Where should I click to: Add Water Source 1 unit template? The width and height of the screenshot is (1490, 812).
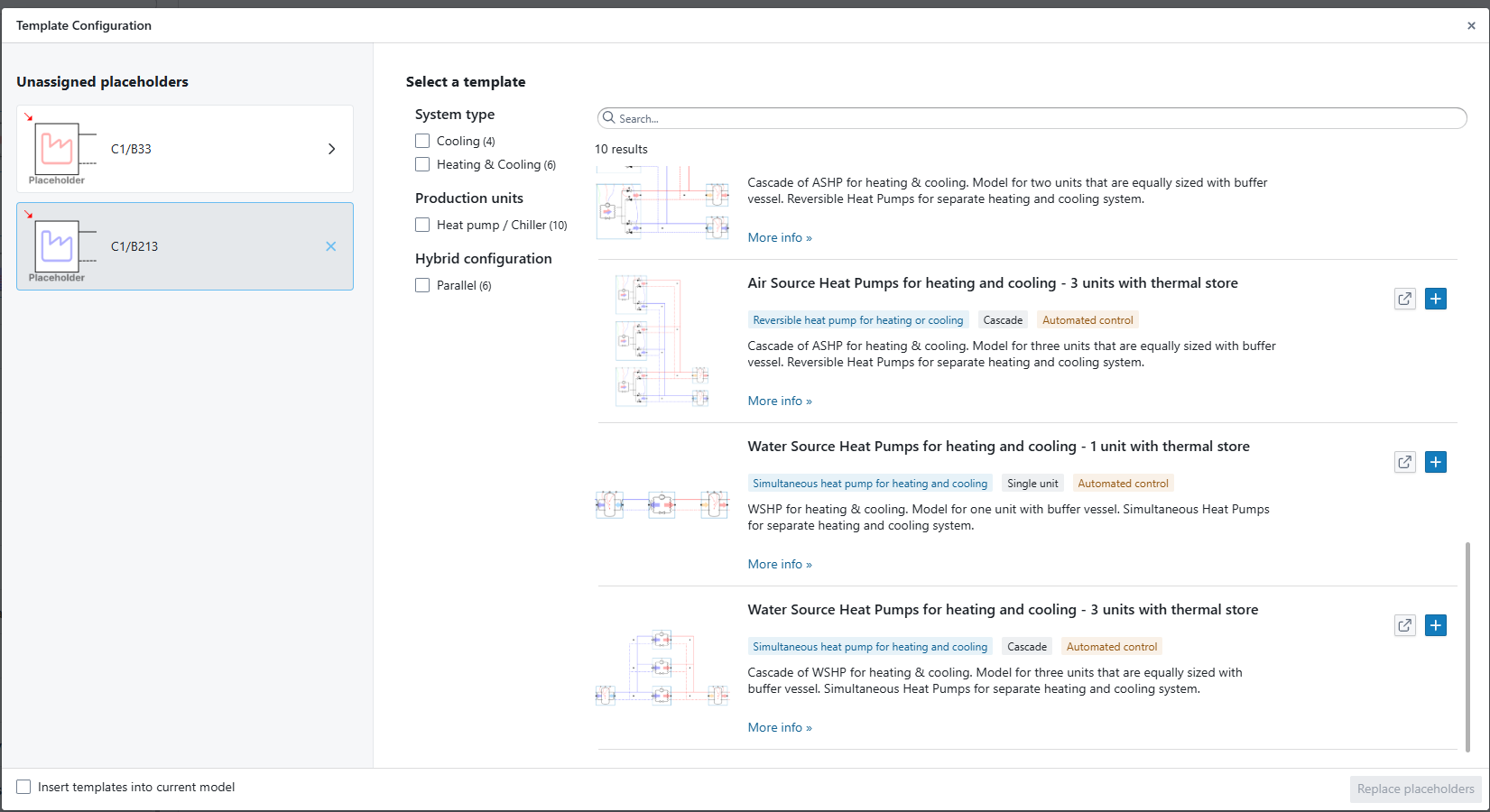tap(1435, 462)
